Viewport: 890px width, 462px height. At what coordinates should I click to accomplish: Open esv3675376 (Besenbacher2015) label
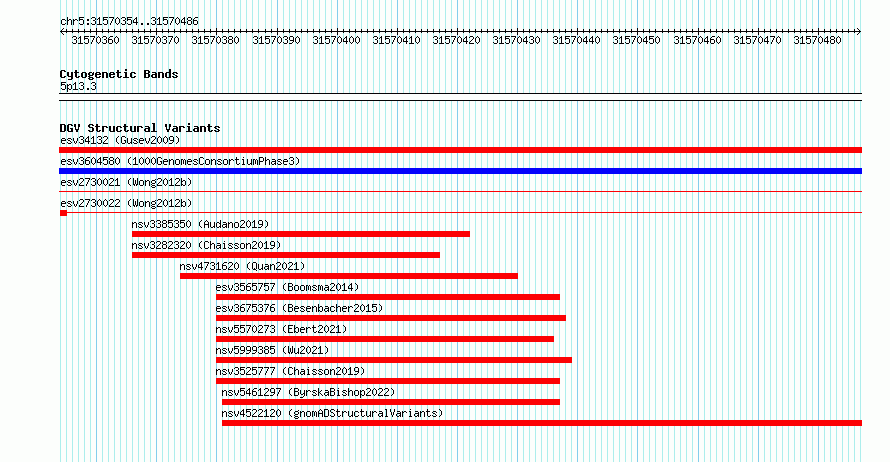point(299,308)
